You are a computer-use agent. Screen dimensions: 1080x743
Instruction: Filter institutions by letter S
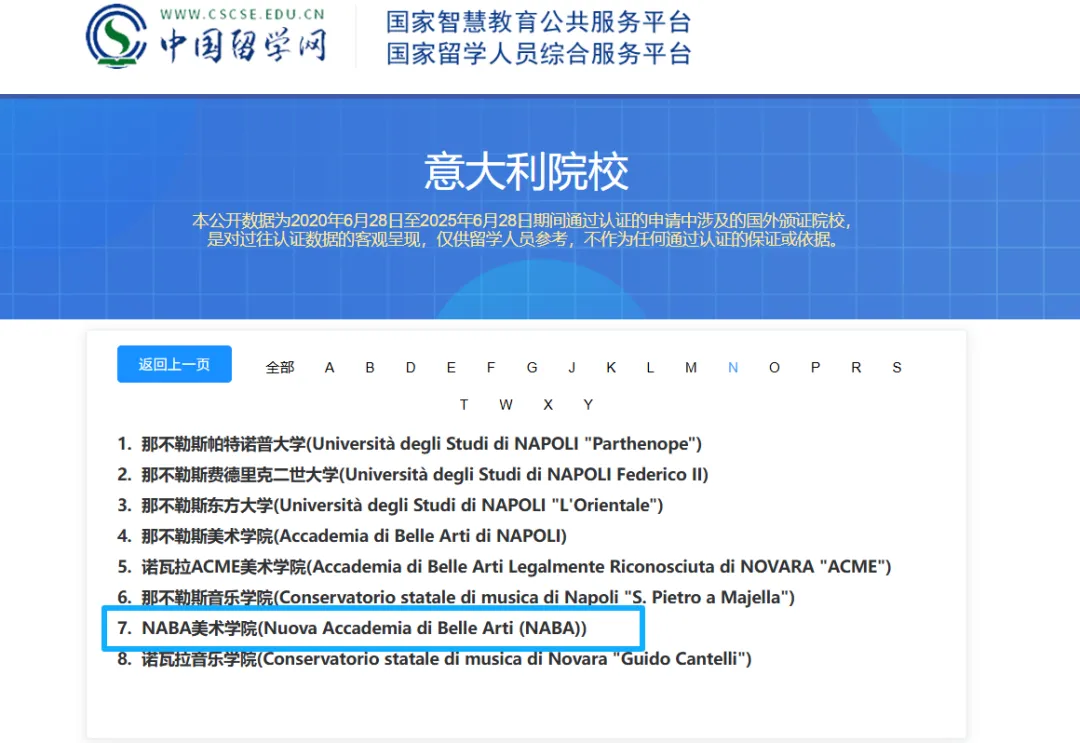(897, 368)
